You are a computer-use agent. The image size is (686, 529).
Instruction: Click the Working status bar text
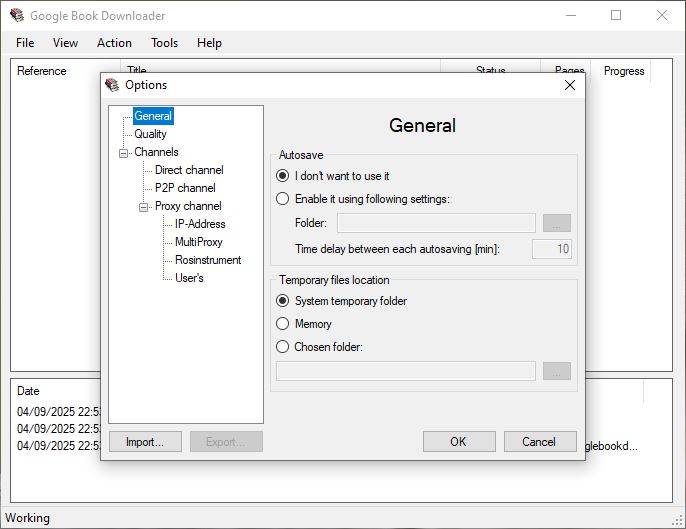click(x=28, y=518)
